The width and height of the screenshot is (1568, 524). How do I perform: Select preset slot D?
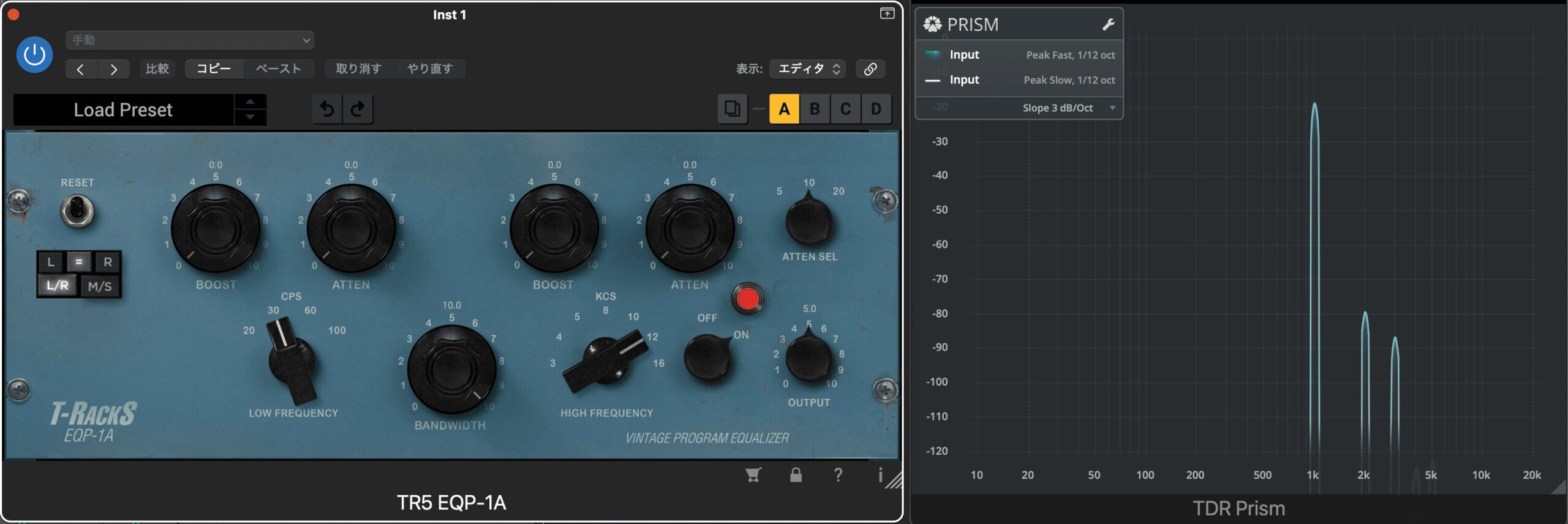[876, 109]
